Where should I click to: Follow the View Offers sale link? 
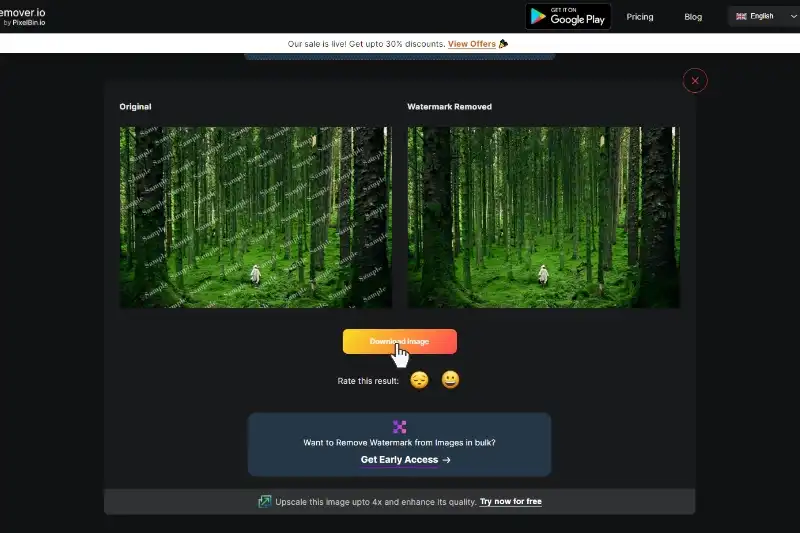point(471,44)
